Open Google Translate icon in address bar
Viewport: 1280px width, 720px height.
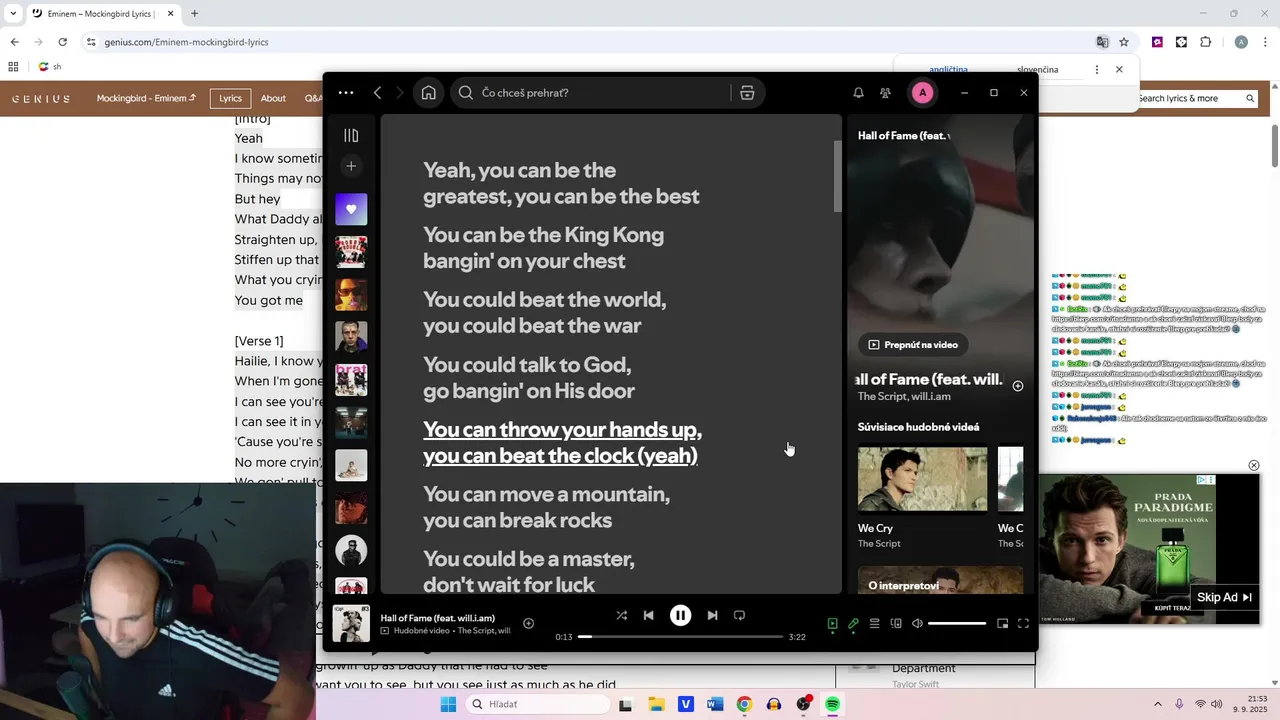click(1102, 42)
